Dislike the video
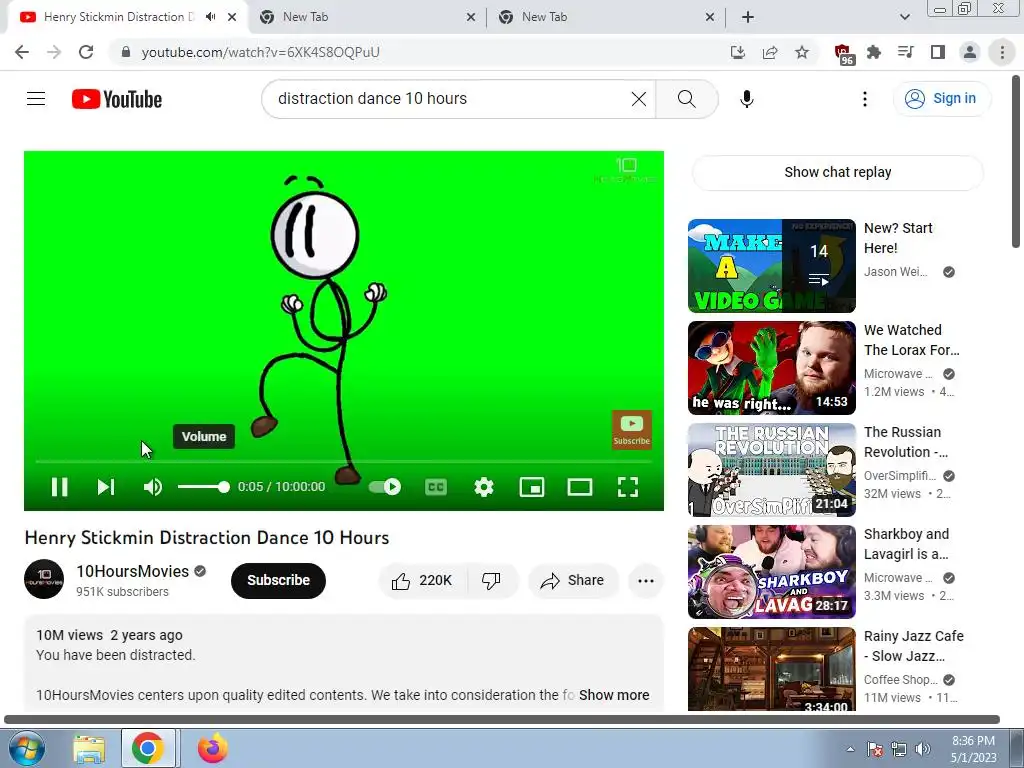This screenshot has height=768, width=1024. tap(491, 580)
